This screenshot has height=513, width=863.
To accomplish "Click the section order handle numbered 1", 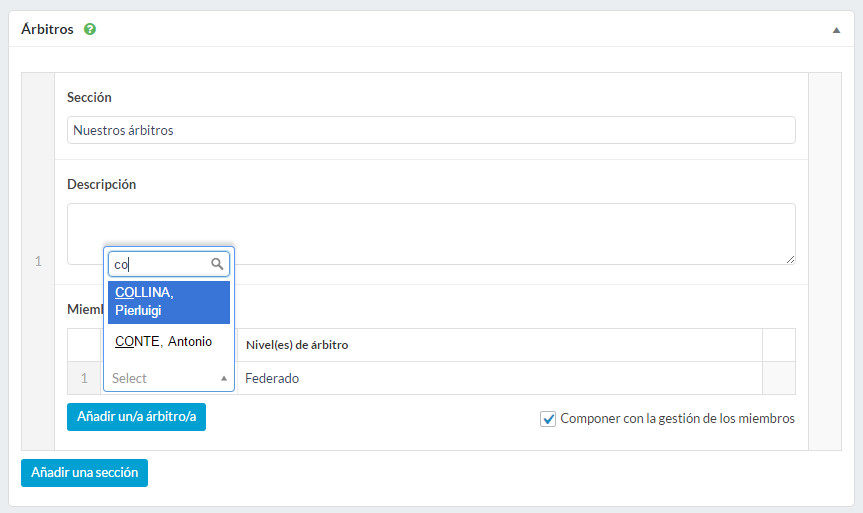I will (x=38, y=261).
